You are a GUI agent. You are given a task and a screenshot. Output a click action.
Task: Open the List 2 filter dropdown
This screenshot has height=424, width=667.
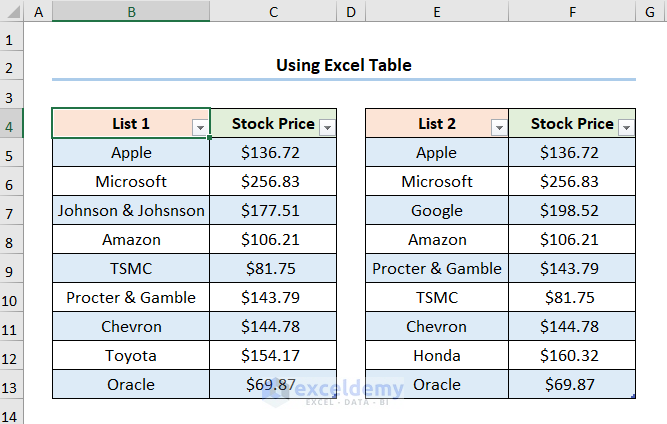[499, 127]
